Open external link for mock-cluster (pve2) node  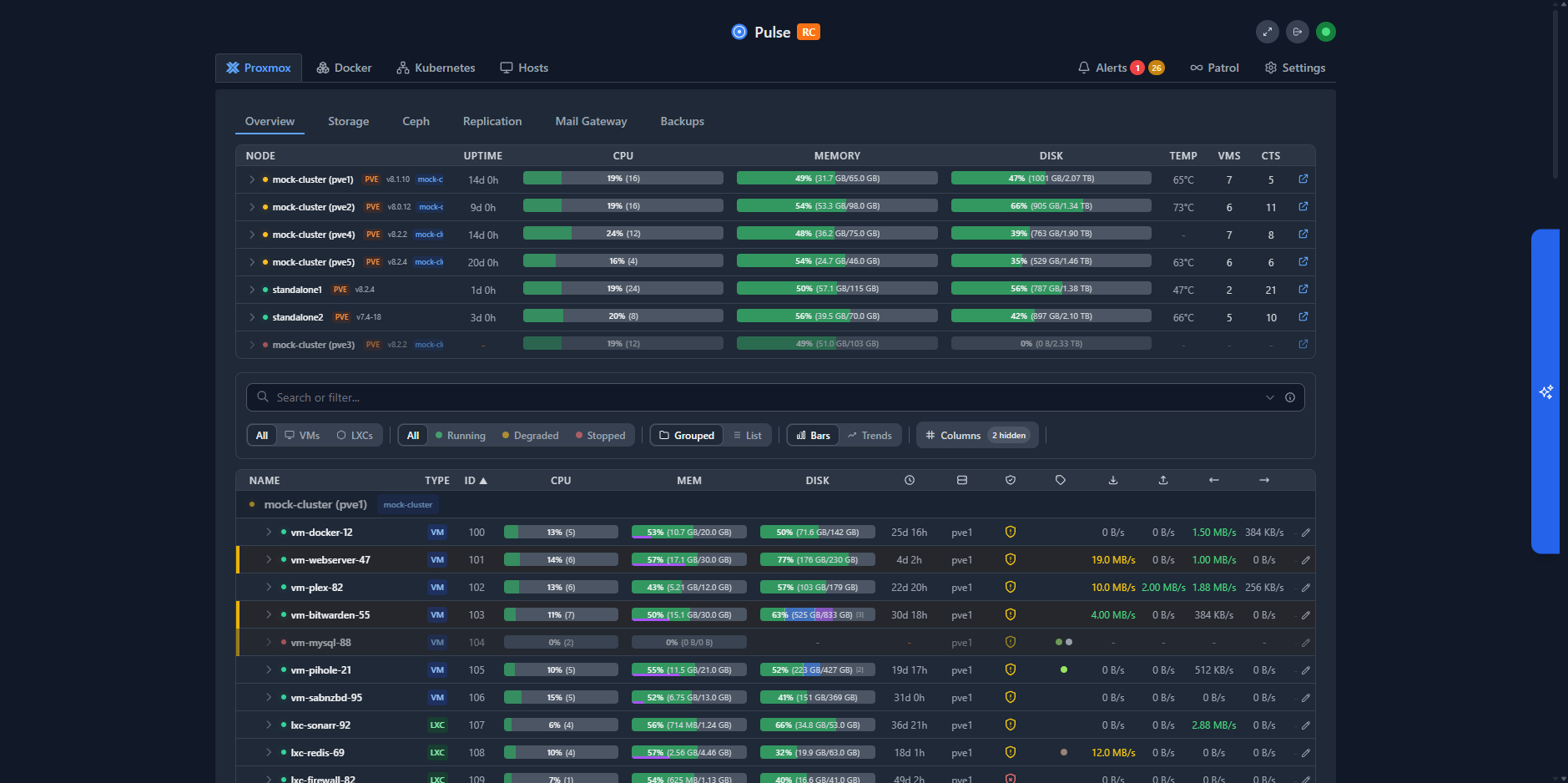coord(1303,207)
